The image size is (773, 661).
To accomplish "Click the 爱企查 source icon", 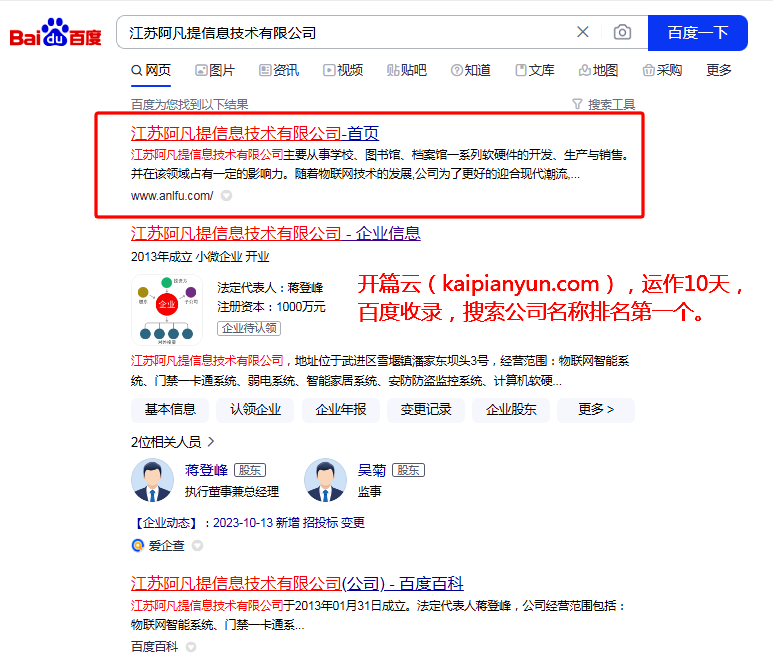I will tap(138, 546).
